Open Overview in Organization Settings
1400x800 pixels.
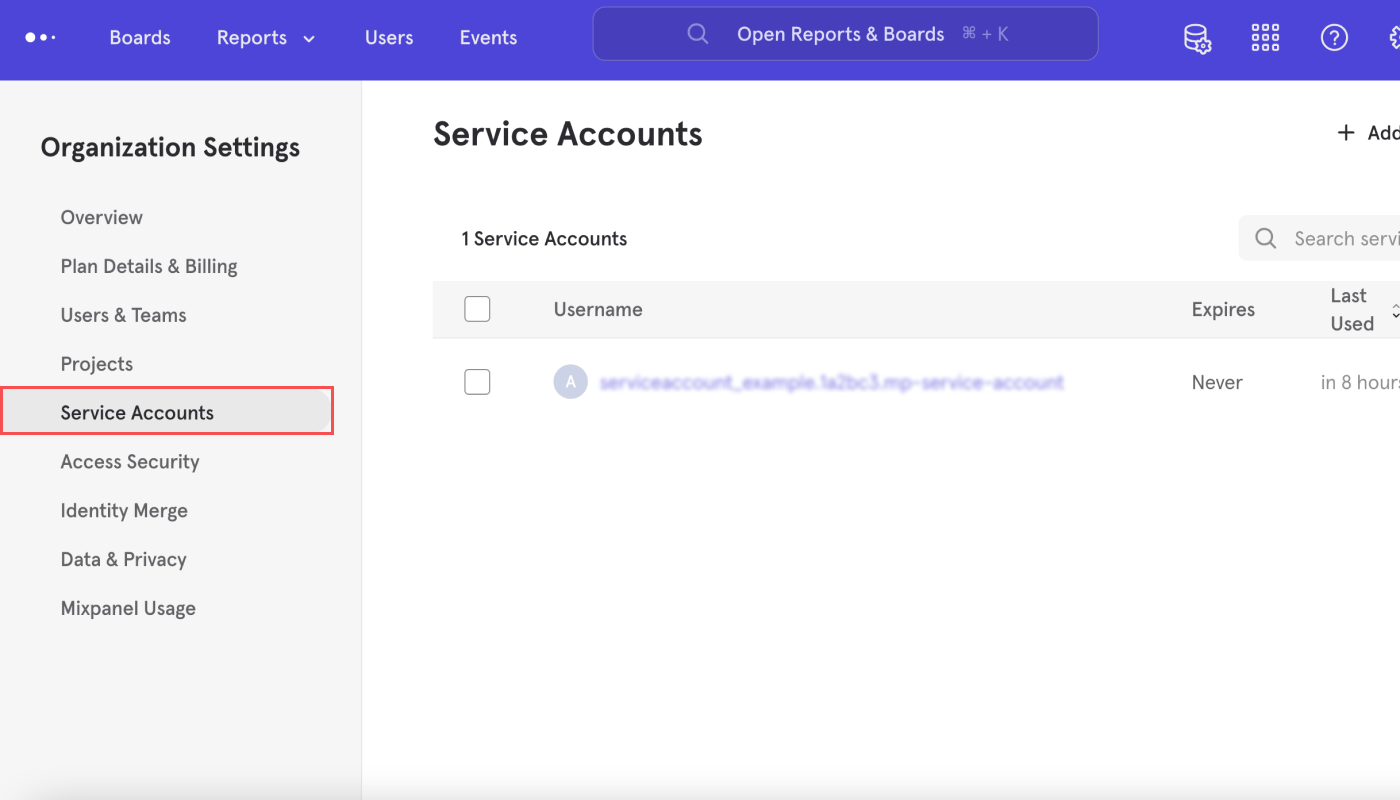point(102,217)
